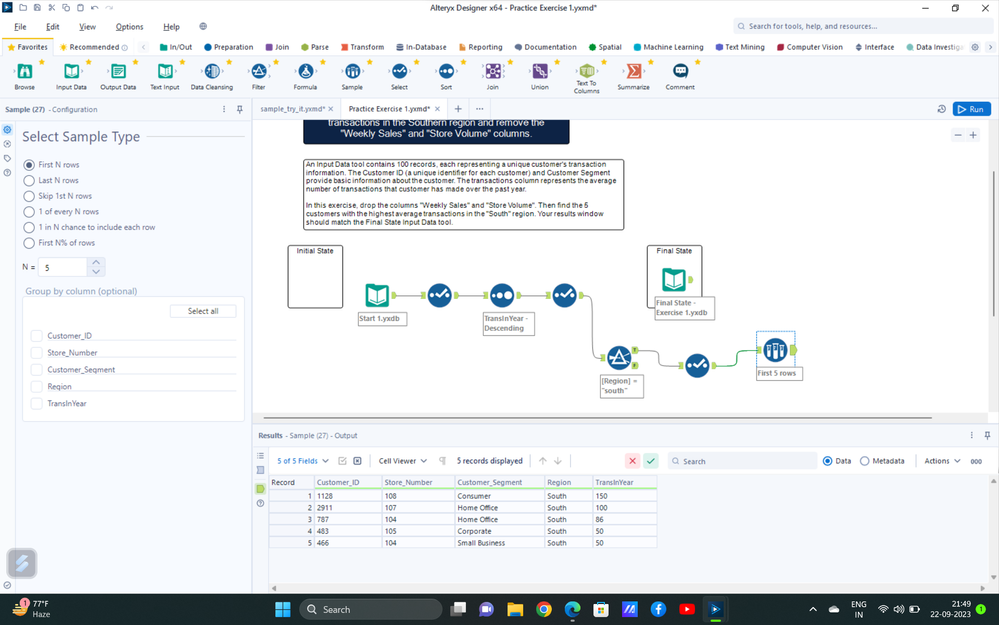Zoom out canvas with minus button
Image resolution: width=999 pixels, height=625 pixels.
tap(958, 135)
